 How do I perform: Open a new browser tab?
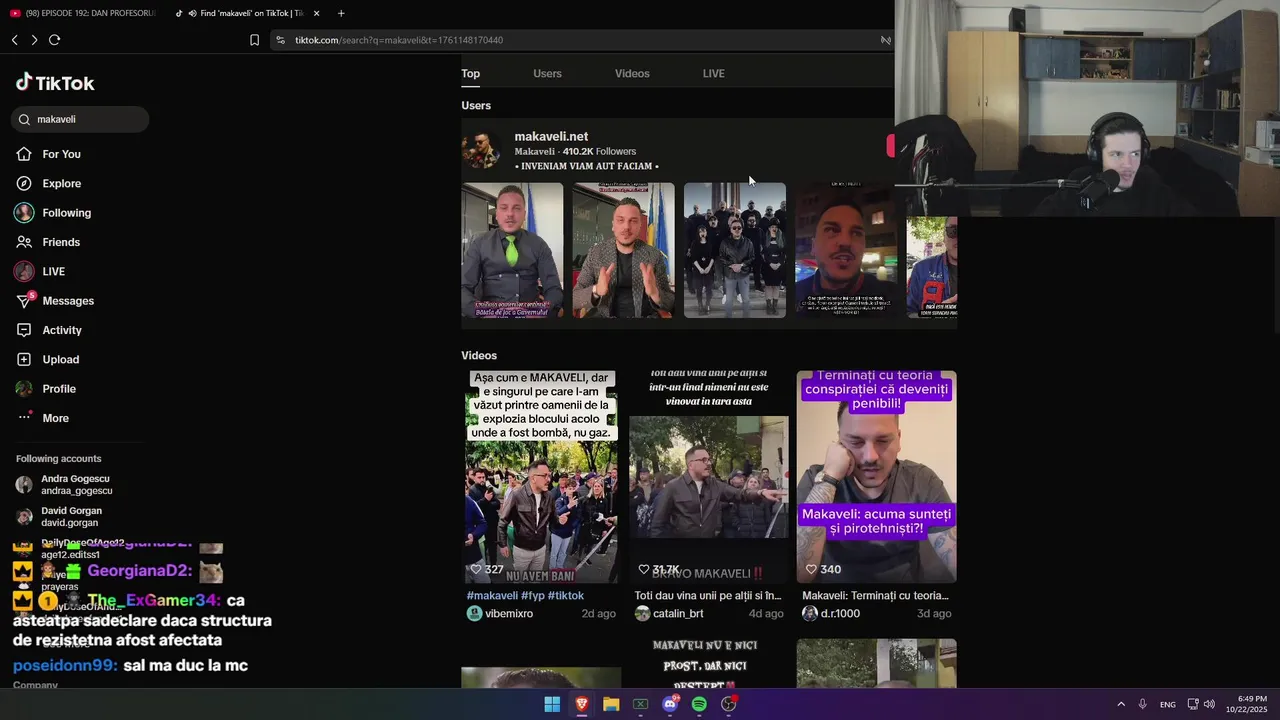pos(341,13)
